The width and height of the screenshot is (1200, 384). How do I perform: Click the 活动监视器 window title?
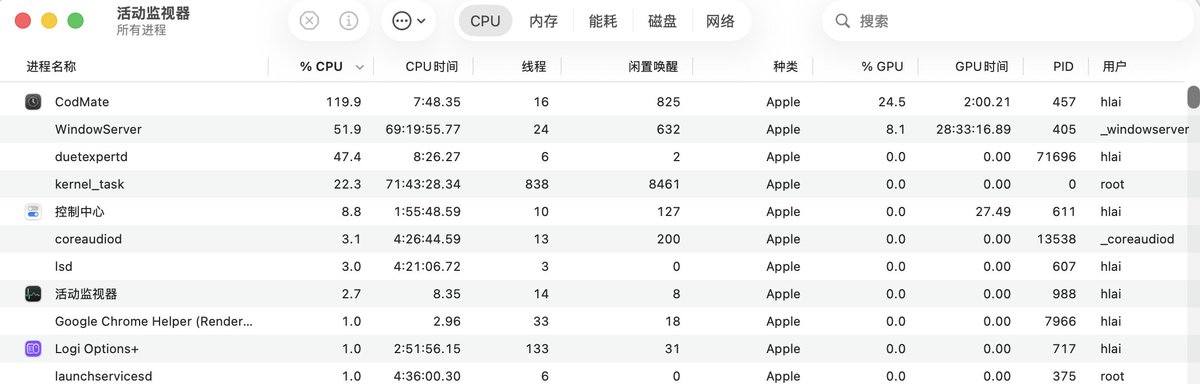pyautogui.click(x=153, y=13)
